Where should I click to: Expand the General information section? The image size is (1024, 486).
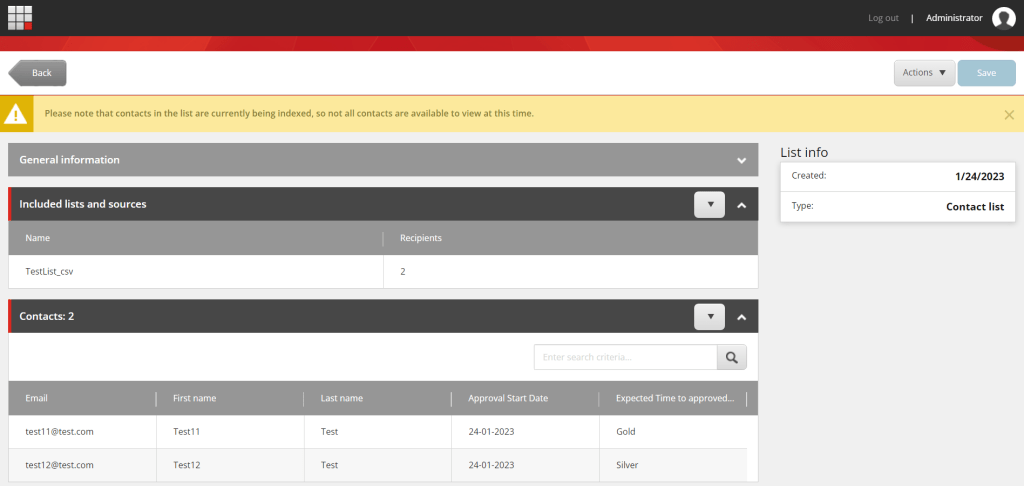pyautogui.click(x=741, y=160)
